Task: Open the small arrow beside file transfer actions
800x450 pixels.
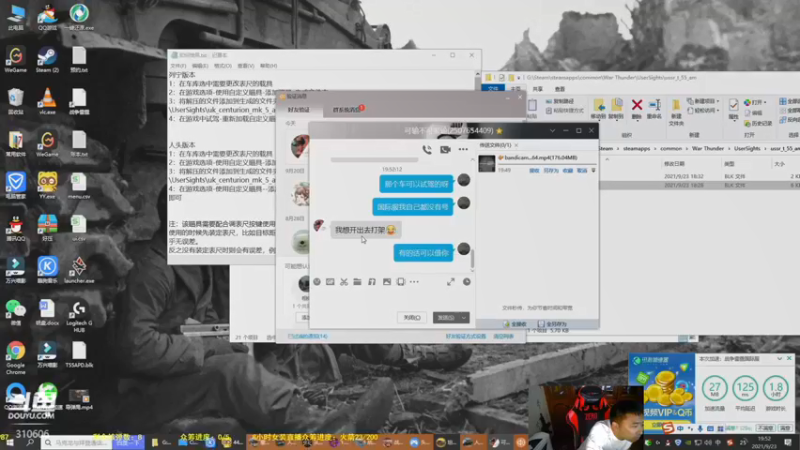Action: pos(593,170)
